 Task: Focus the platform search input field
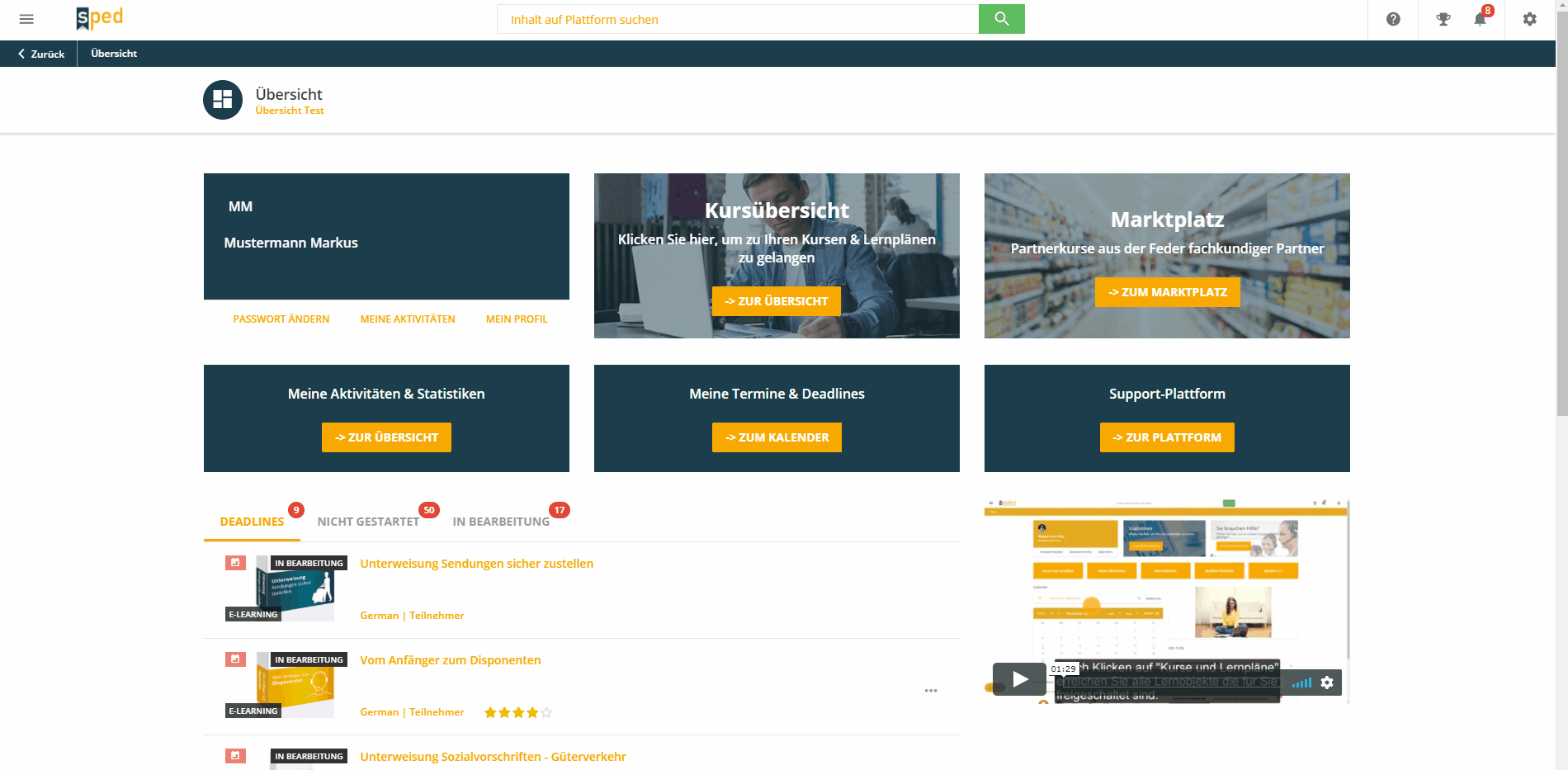click(737, 19)
